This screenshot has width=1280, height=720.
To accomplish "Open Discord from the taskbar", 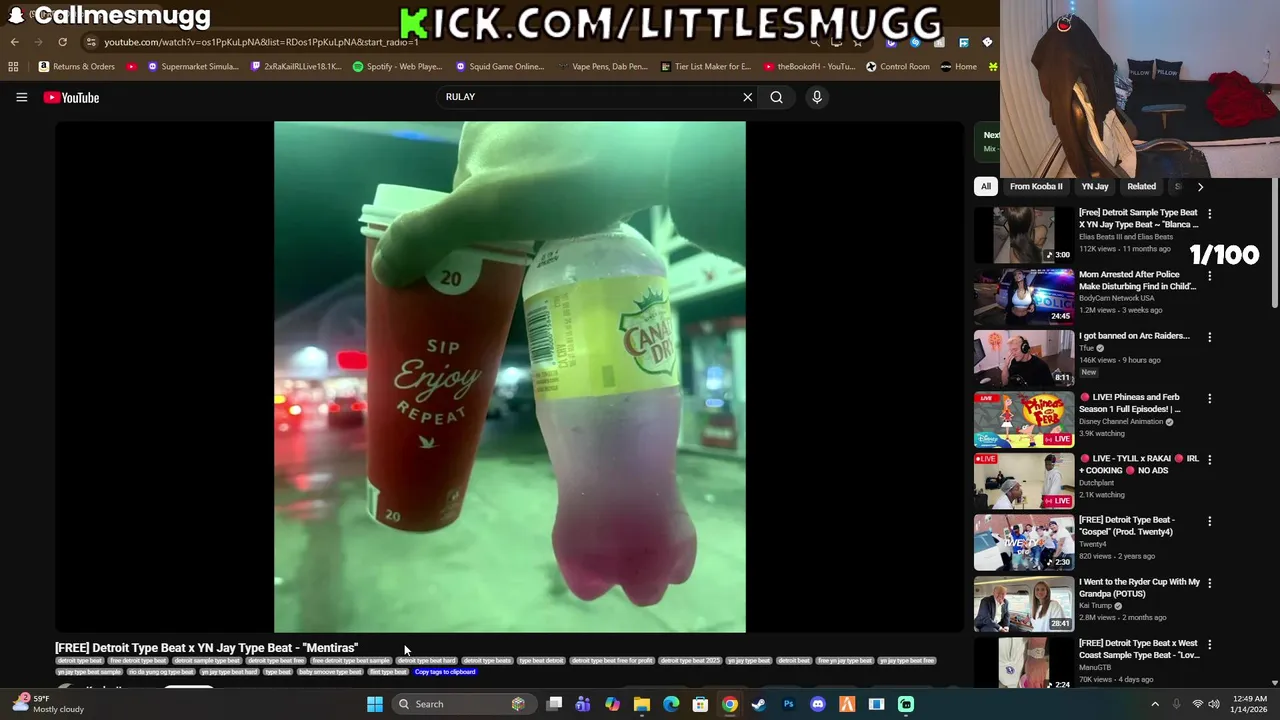I will (x=818, y=704).
